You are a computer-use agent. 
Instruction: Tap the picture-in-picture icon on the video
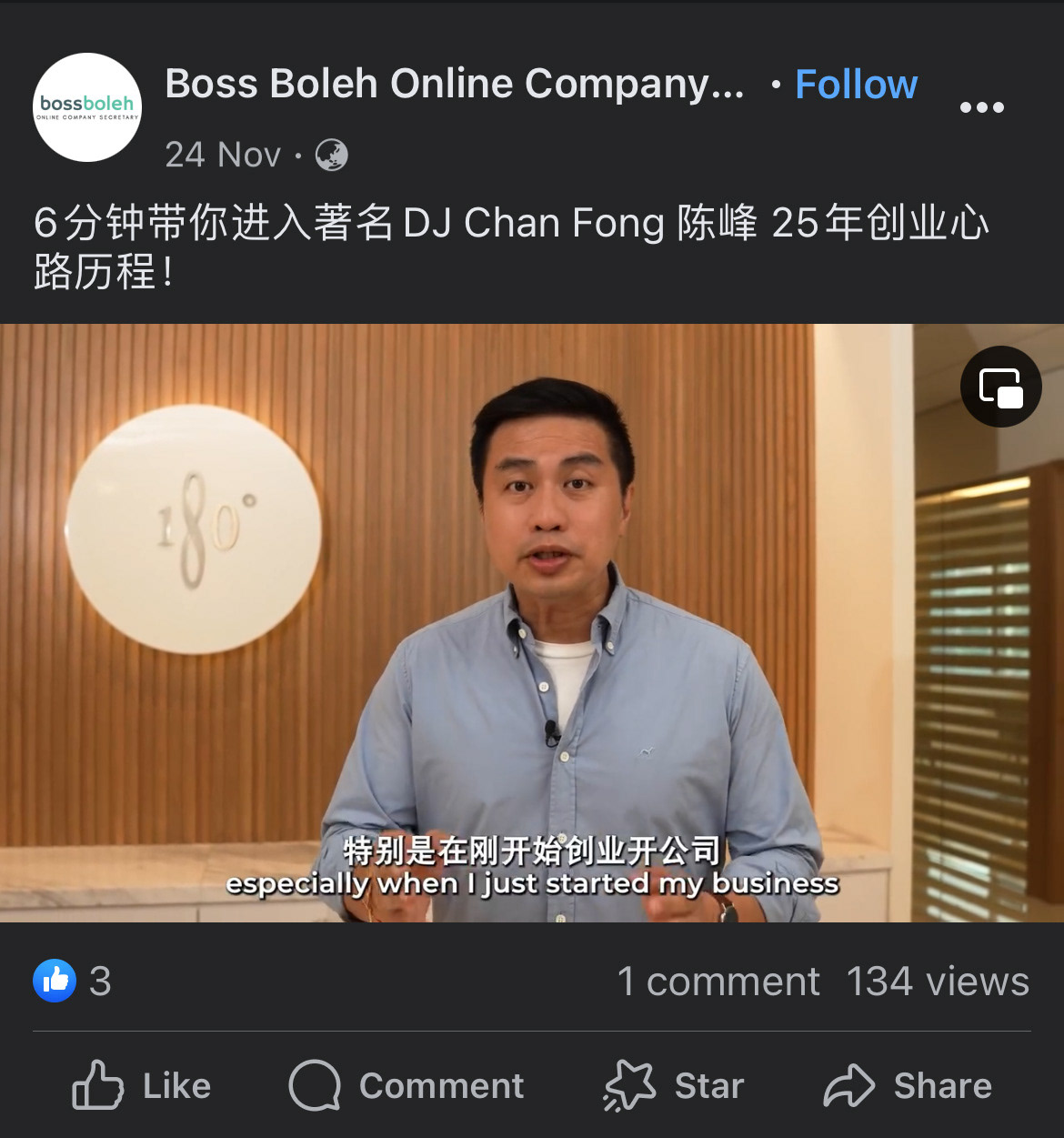pos(1001,387)
